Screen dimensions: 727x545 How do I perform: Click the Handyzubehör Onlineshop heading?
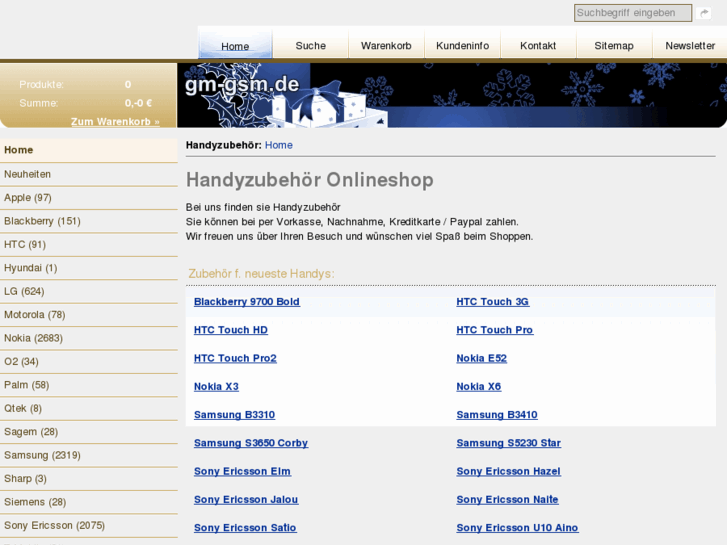[310, 180]
